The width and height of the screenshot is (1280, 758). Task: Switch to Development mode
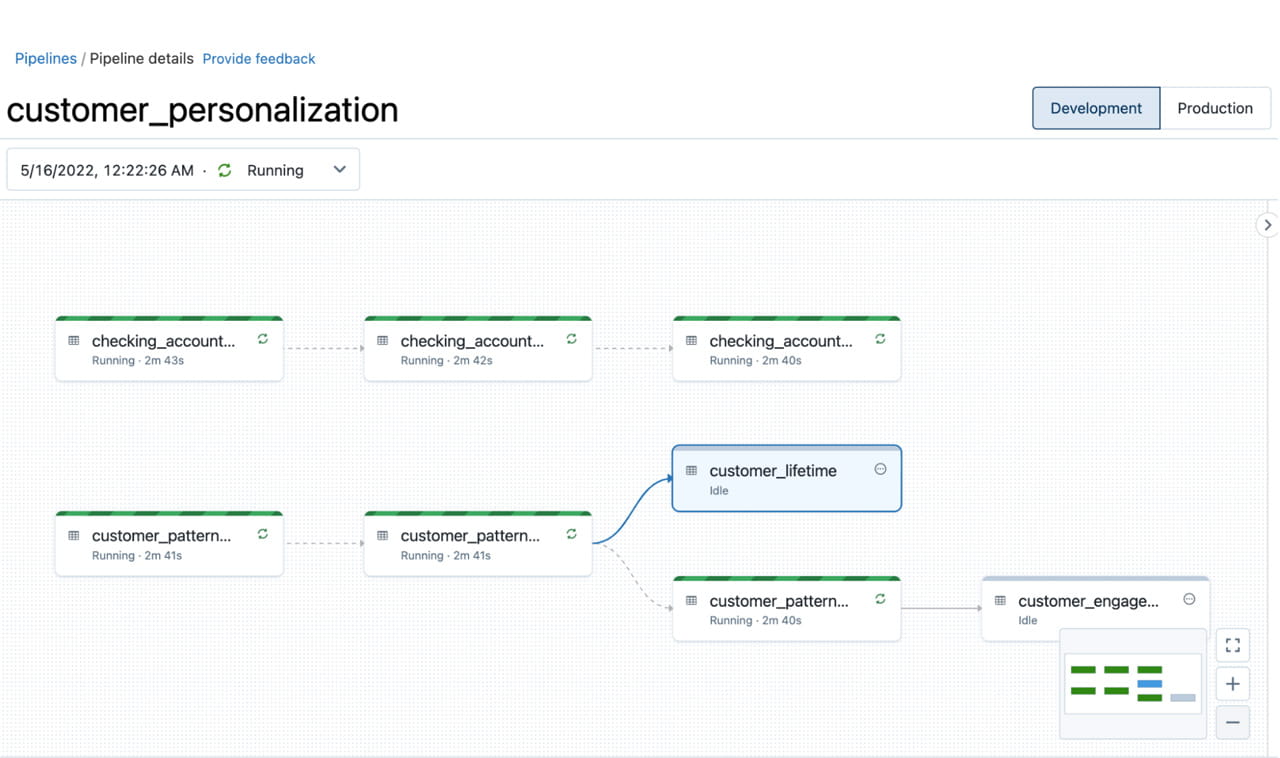tap(1095, 108)
